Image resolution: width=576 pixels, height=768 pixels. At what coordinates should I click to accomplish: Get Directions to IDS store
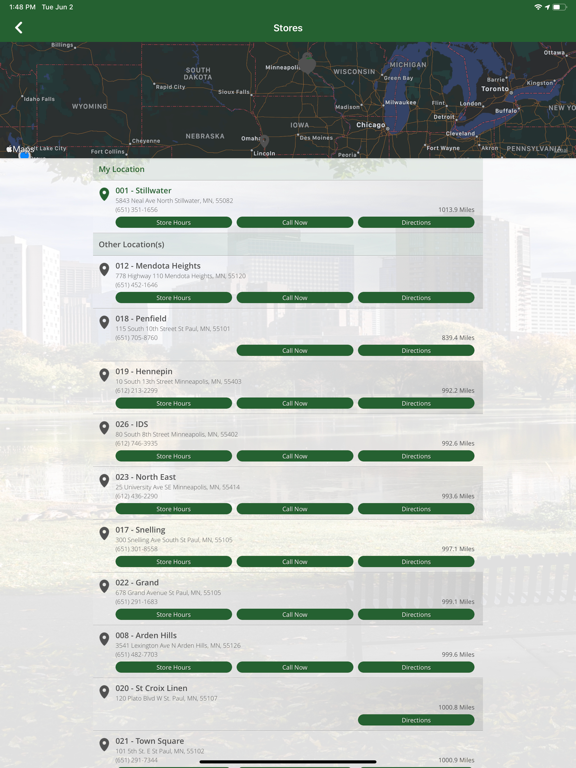point(416,456)
